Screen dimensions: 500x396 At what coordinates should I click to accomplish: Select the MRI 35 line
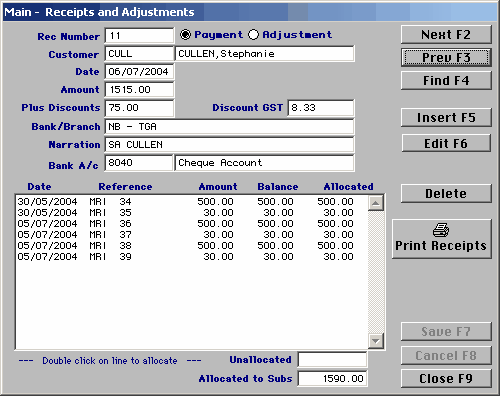point(192,213)
